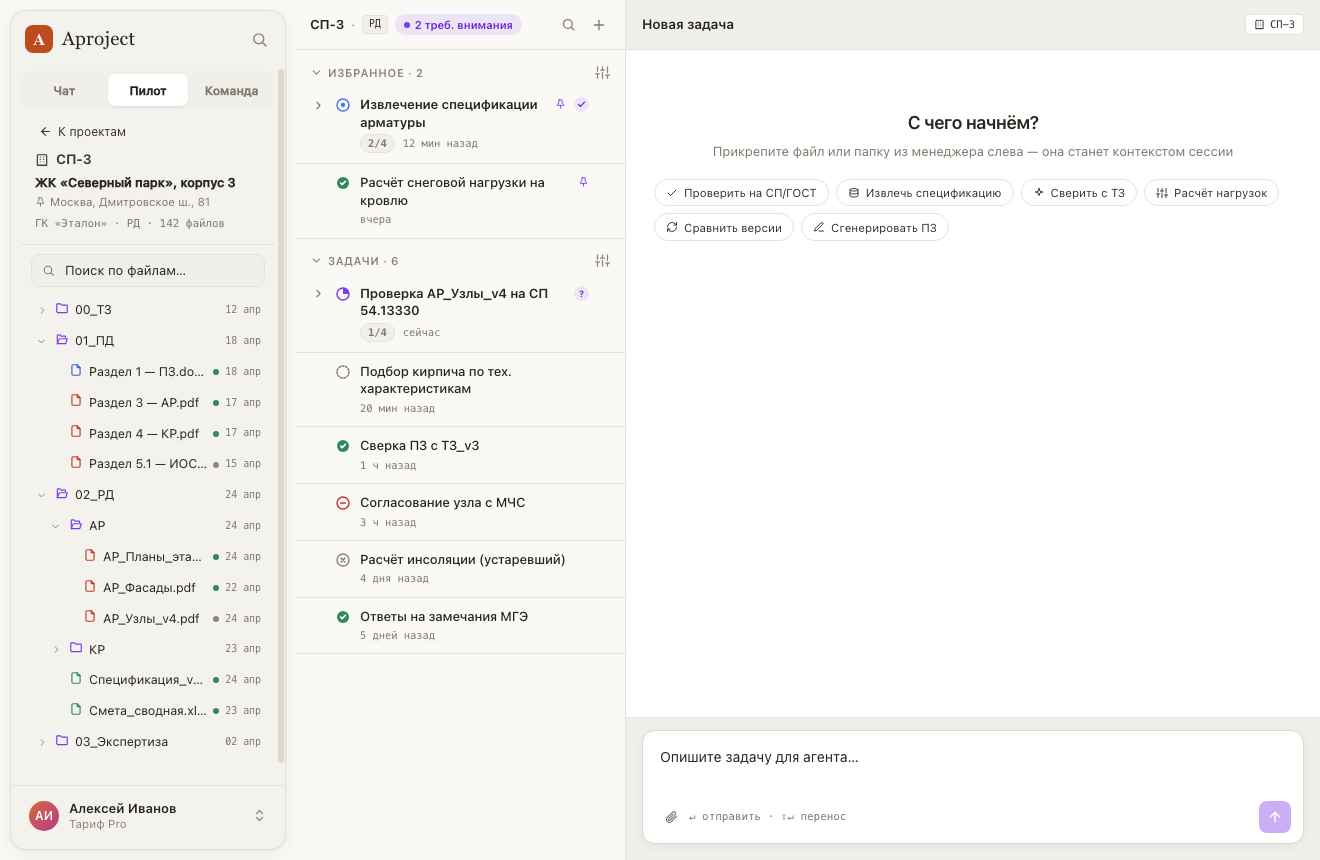Open the account switcher for Алексей Иванов
The width and height of the screenshot is (1320, 860).
[259, 816]
